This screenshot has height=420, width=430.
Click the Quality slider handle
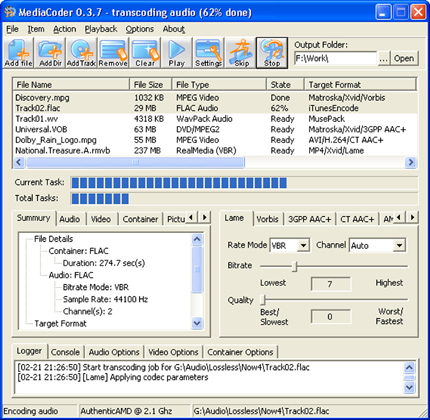point(263,300)
